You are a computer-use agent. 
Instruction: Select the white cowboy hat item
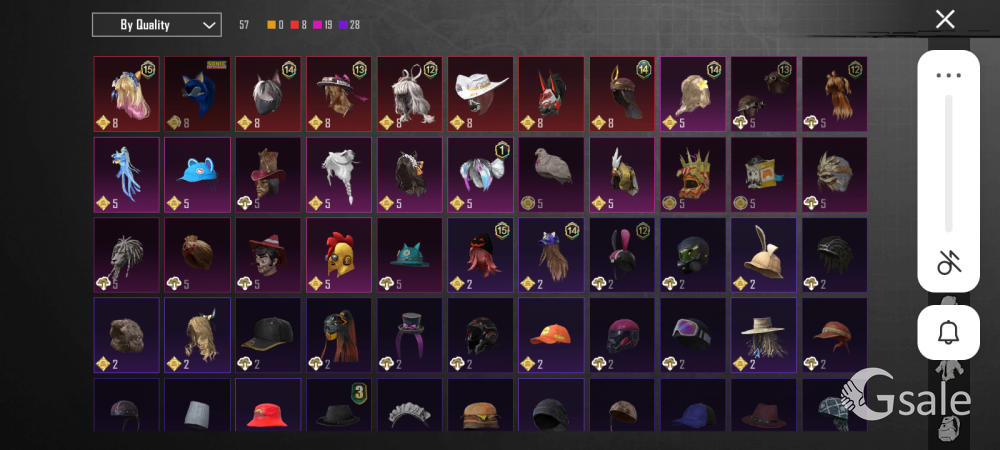tap(480, 94)
